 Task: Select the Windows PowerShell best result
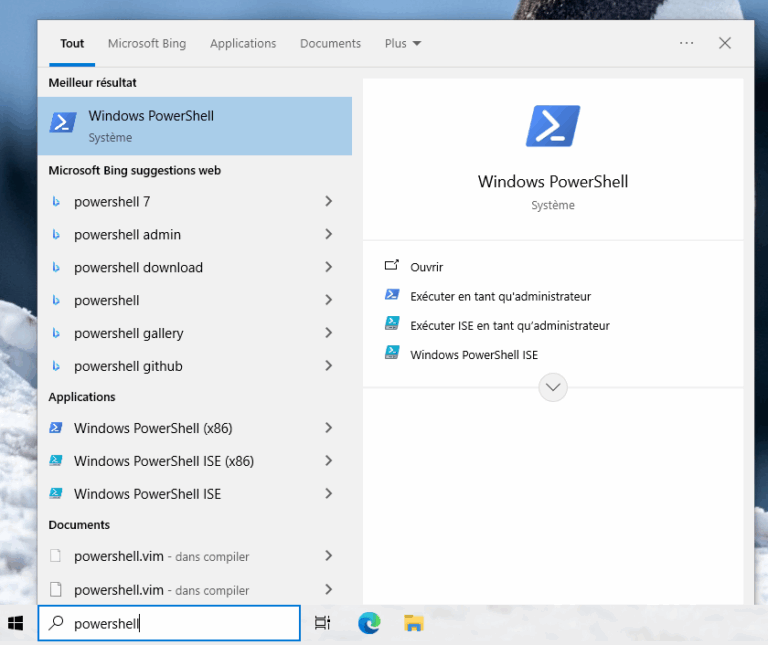(194, 126)
